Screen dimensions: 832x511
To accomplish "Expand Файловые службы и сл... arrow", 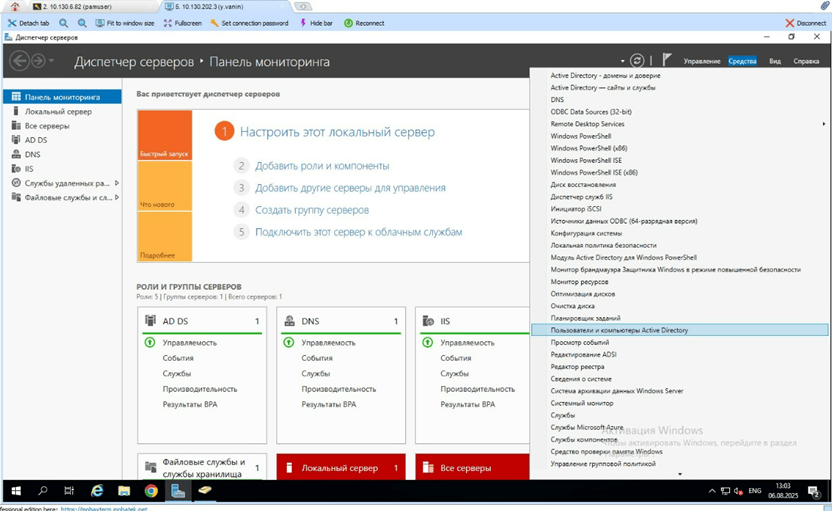I will click(117, 197).
